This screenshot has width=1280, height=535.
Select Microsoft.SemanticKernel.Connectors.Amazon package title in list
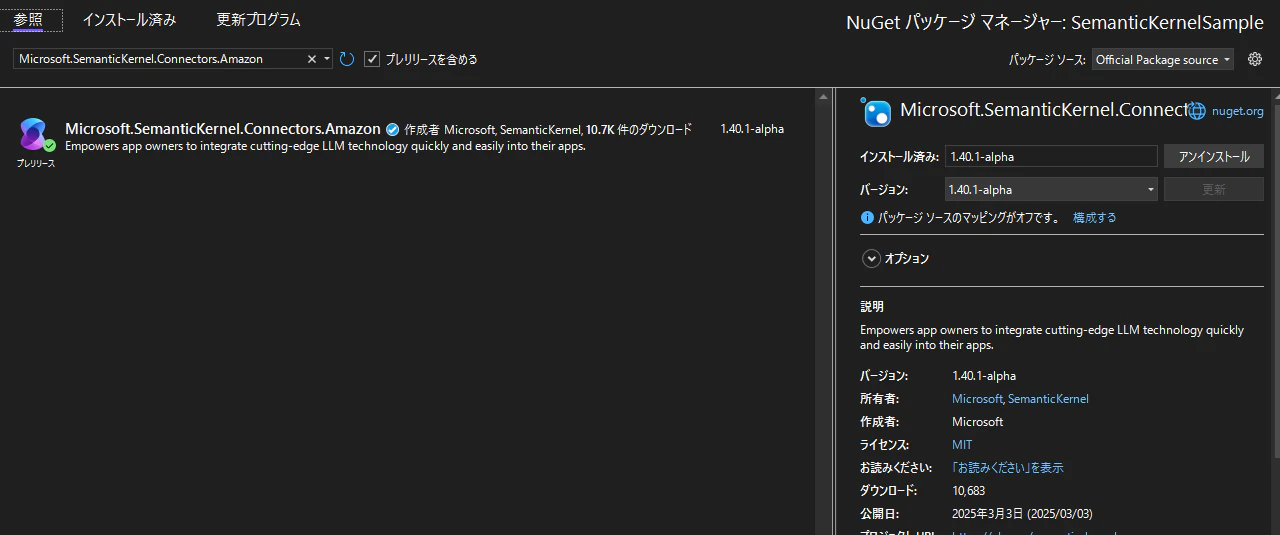coord(222,129)
